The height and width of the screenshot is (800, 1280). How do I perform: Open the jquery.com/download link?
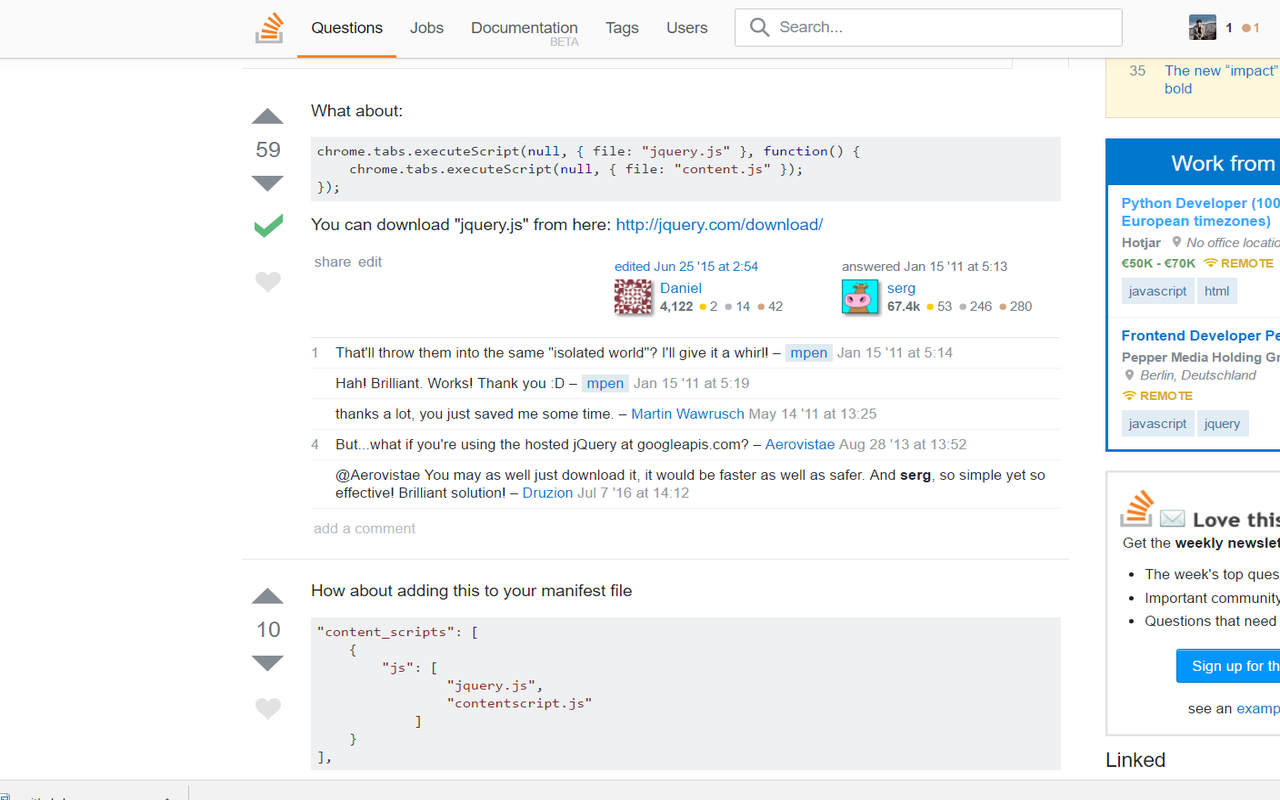(x=719, y=225)
